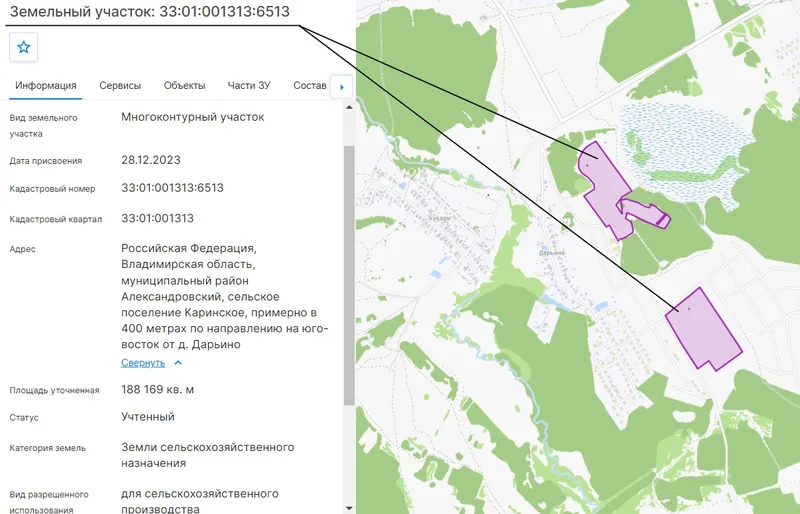Click the scroll-up arrow of info panel

(349, 107)
